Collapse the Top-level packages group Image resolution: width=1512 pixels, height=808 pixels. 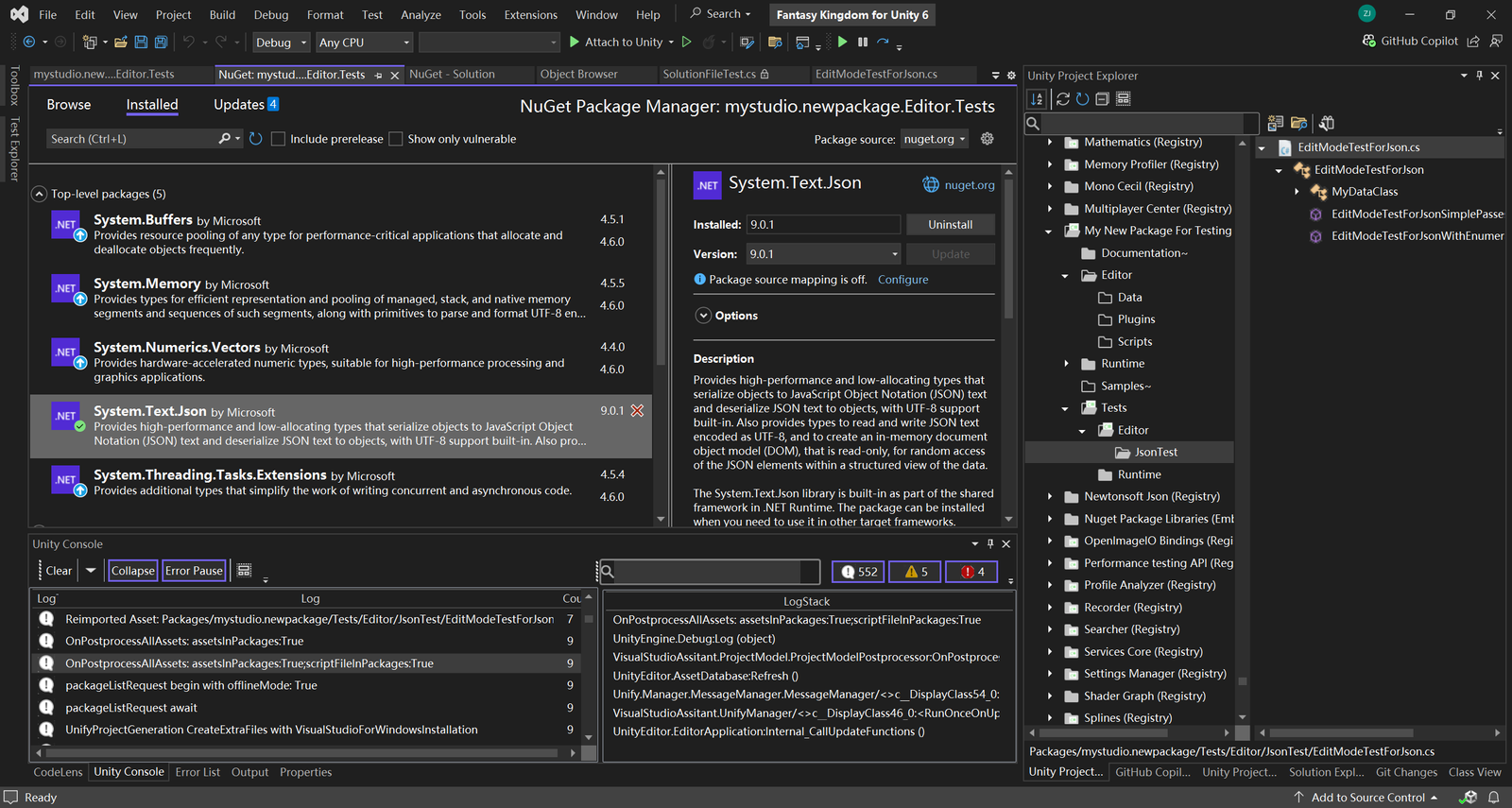pos(40,194)
